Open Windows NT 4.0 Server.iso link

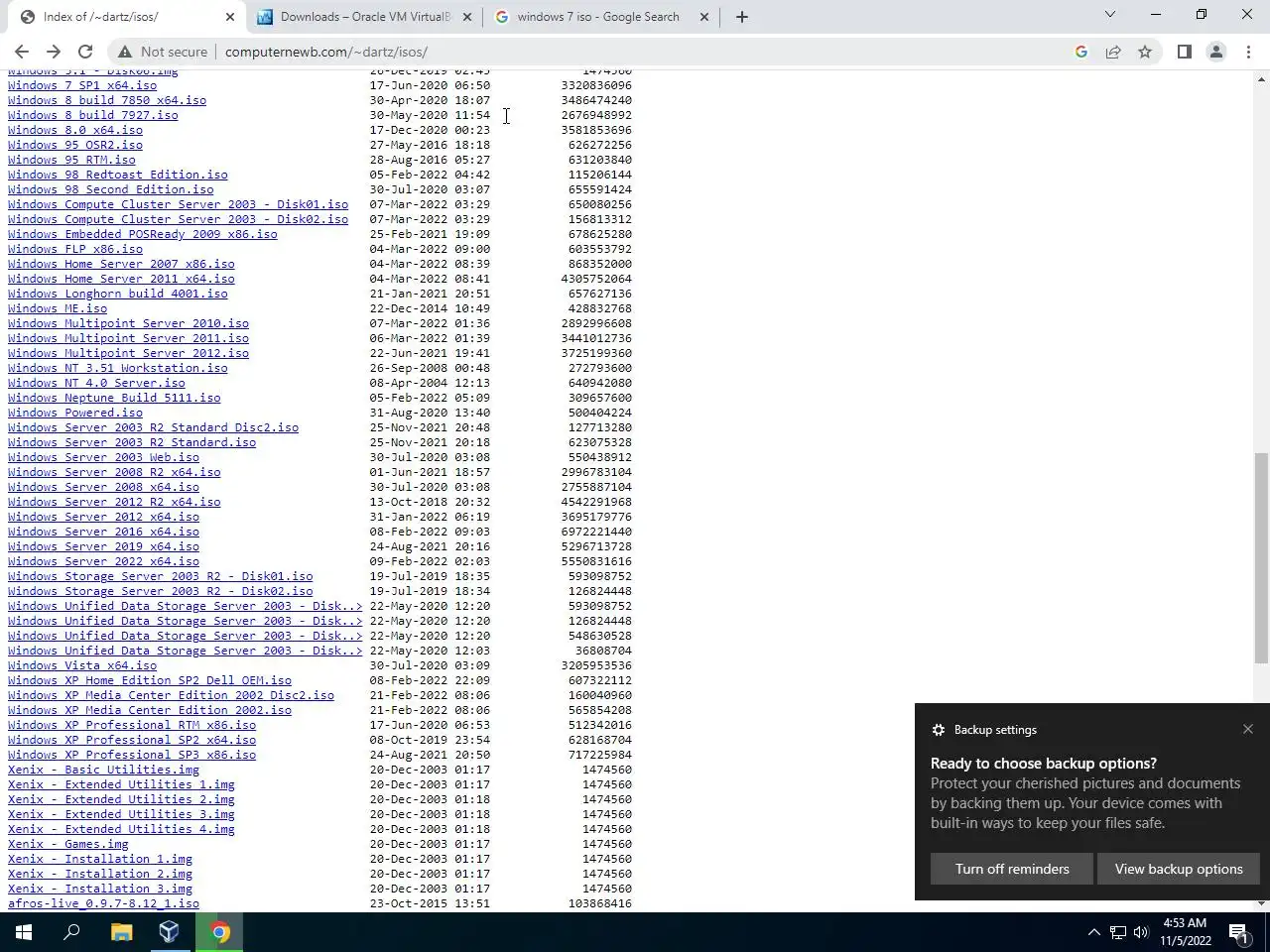96,383
